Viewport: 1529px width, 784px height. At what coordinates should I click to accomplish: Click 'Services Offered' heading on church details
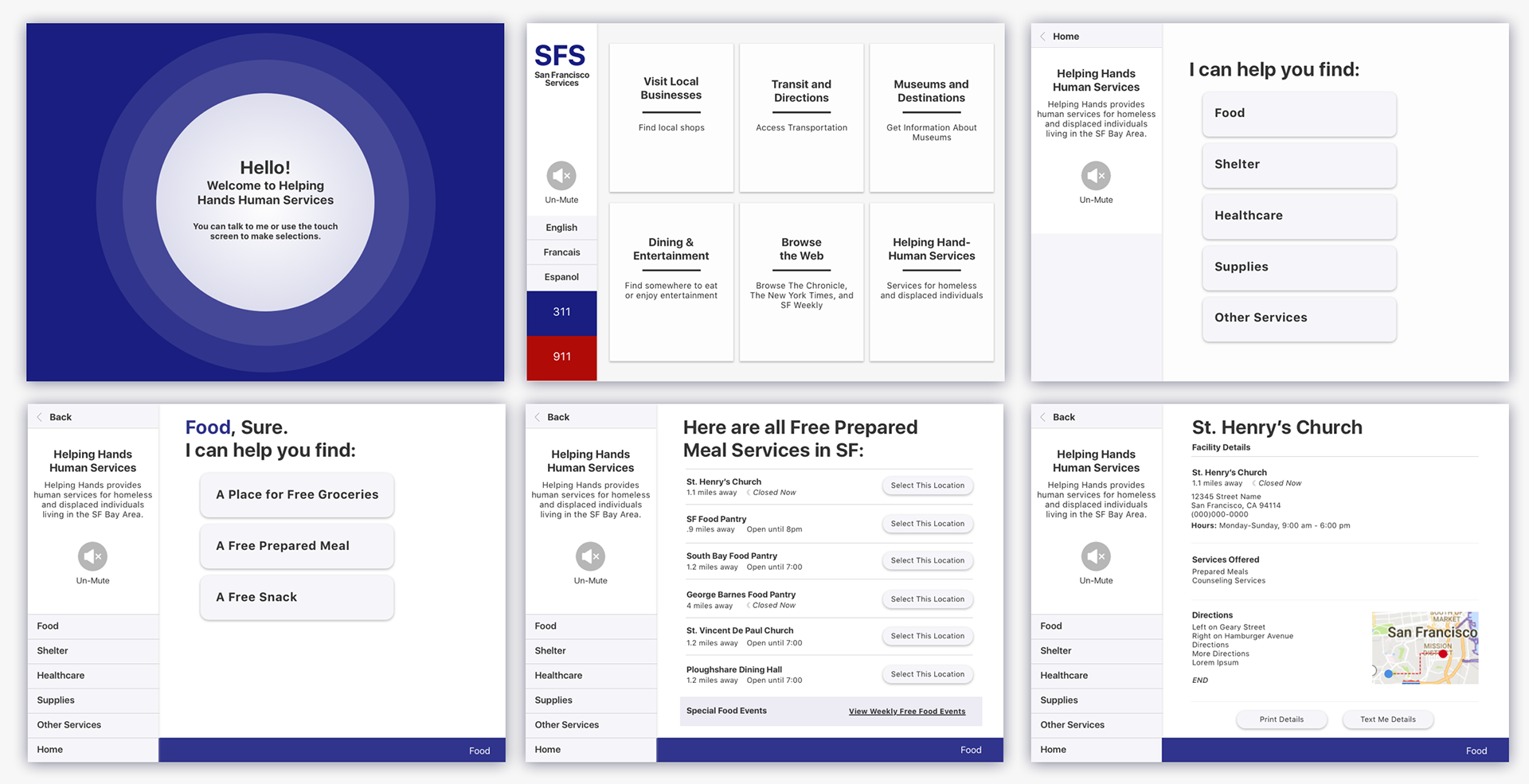(1226, 560)
